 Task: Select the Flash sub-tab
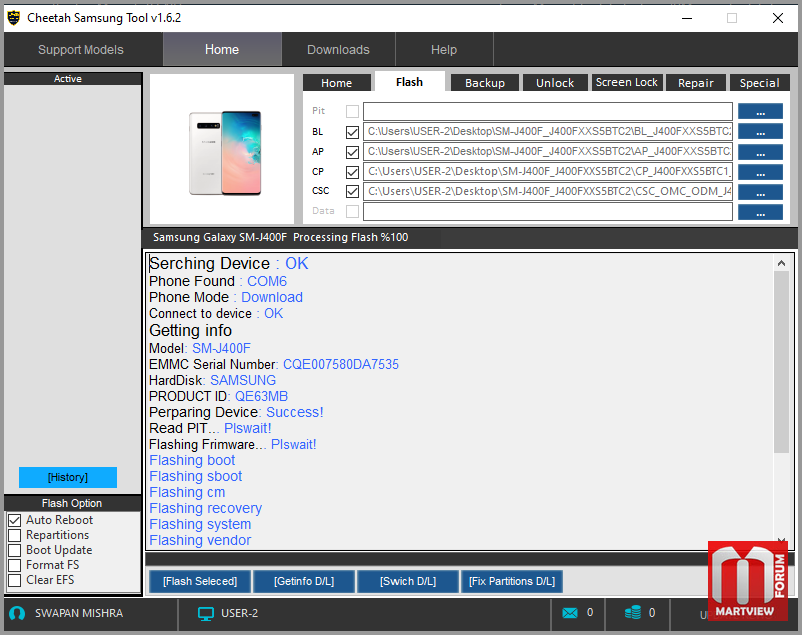pyautogui.click(x=409, y=82)
